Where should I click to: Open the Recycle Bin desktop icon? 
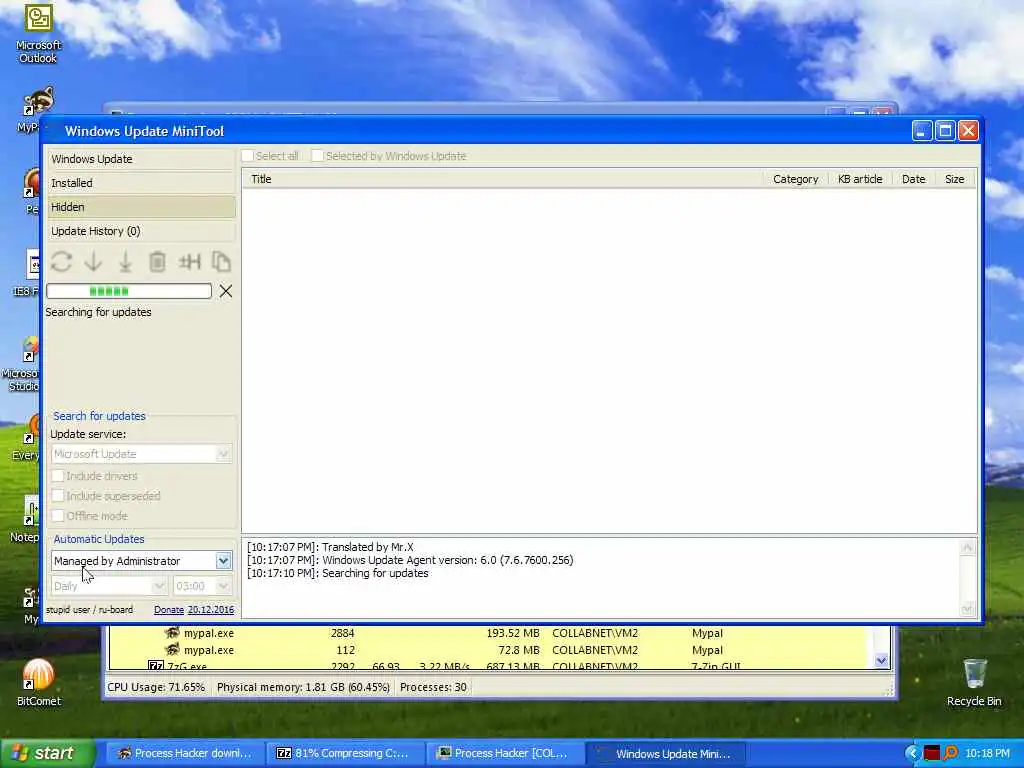tap(974, 682)
